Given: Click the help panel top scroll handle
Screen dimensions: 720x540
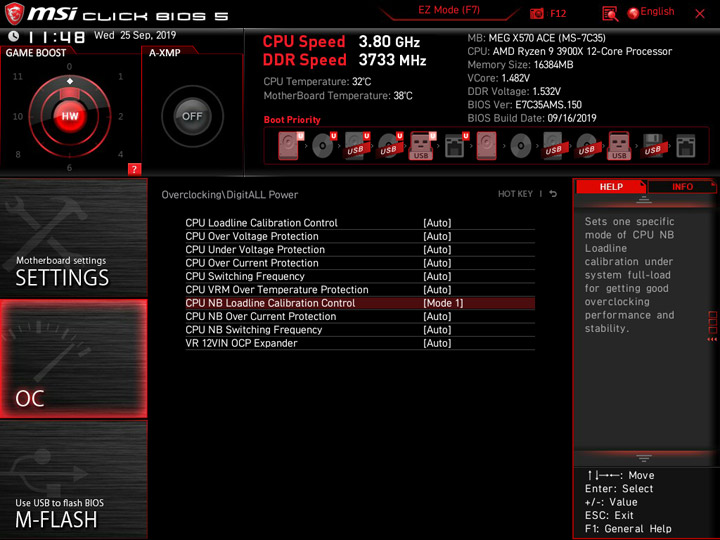Looking at the screenshot, I should 644,200.
